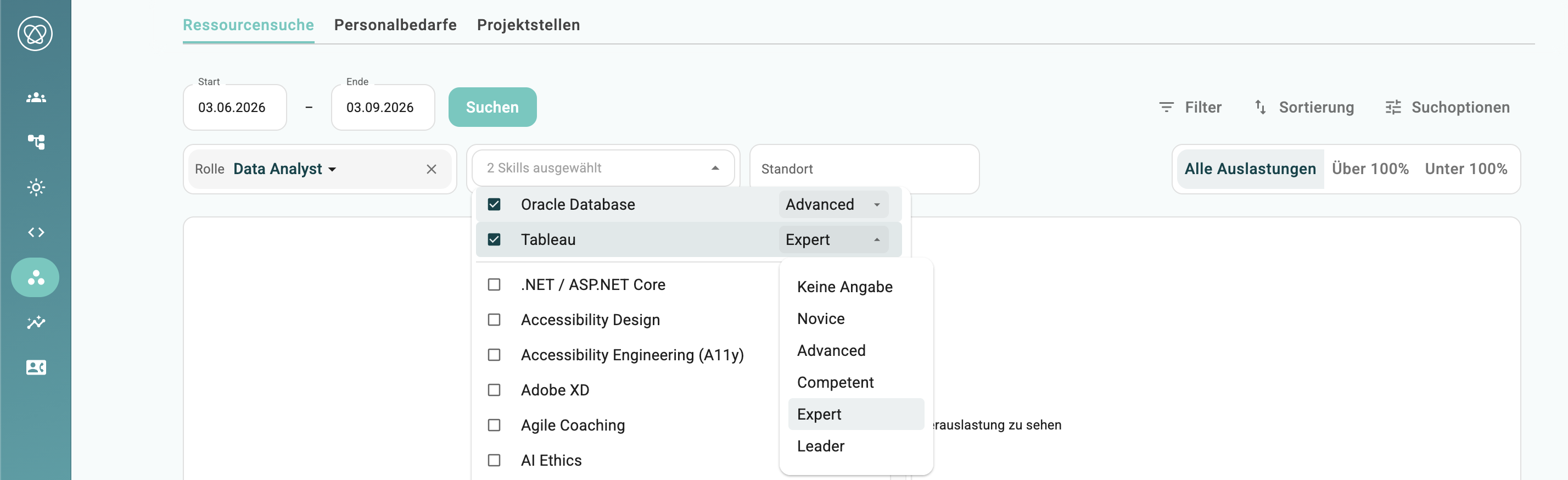The width and height of the screenshot is (1568, 480).
Task: Check the .NET / ASP.NET Core skill
Action: pyautogui.click(x=494, y=284)
